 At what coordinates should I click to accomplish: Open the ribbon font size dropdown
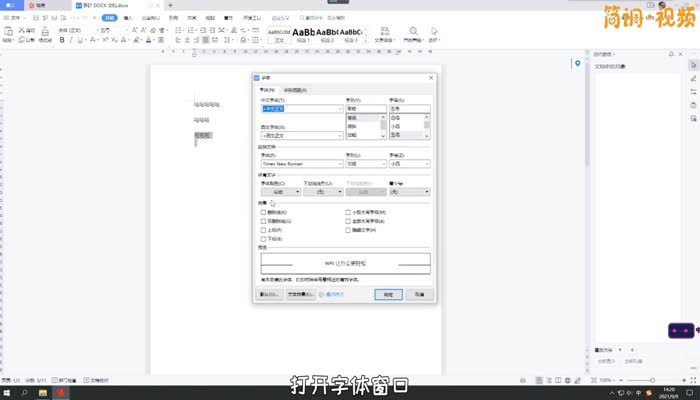pos(126,30)
